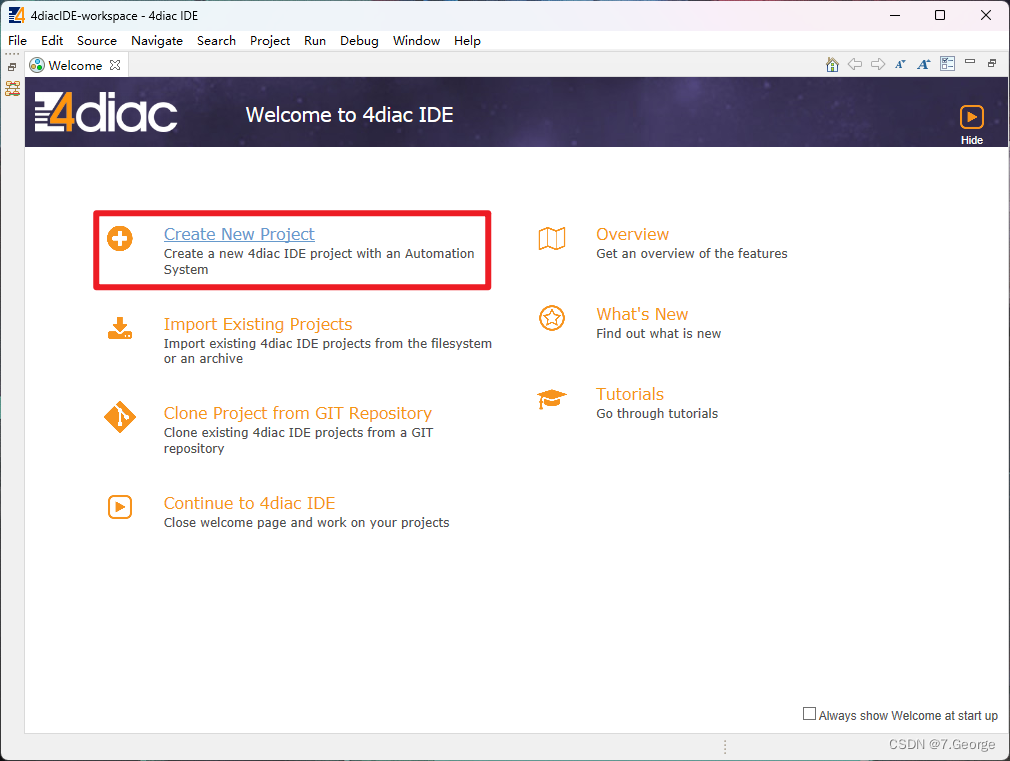1010x761 pixels.
Task: Click the Continue to 4diac IDE play icon
Action: [120, 507]
